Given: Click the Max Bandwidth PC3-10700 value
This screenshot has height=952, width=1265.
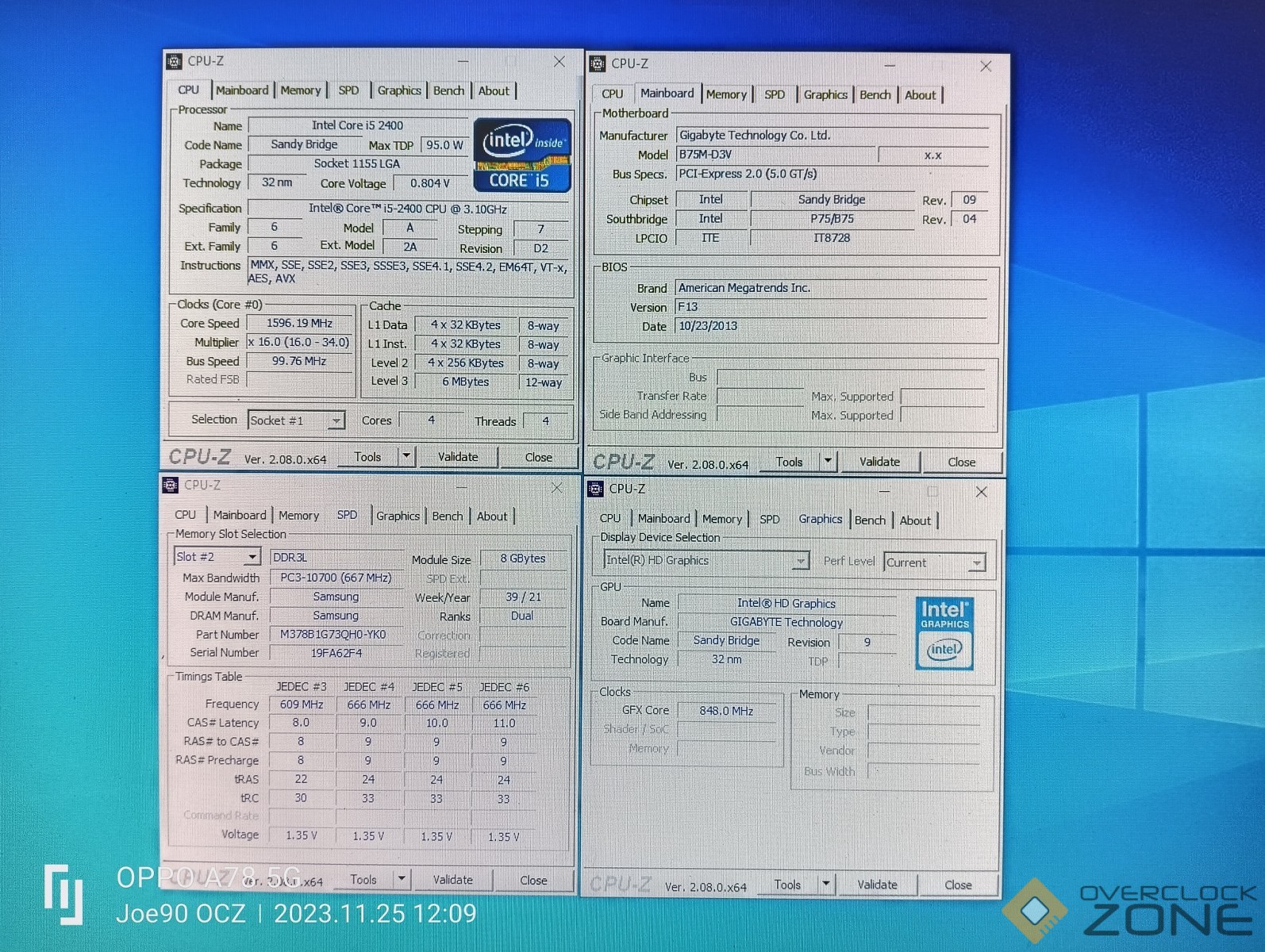Looking at the screenshot, I should coord(336,578).
